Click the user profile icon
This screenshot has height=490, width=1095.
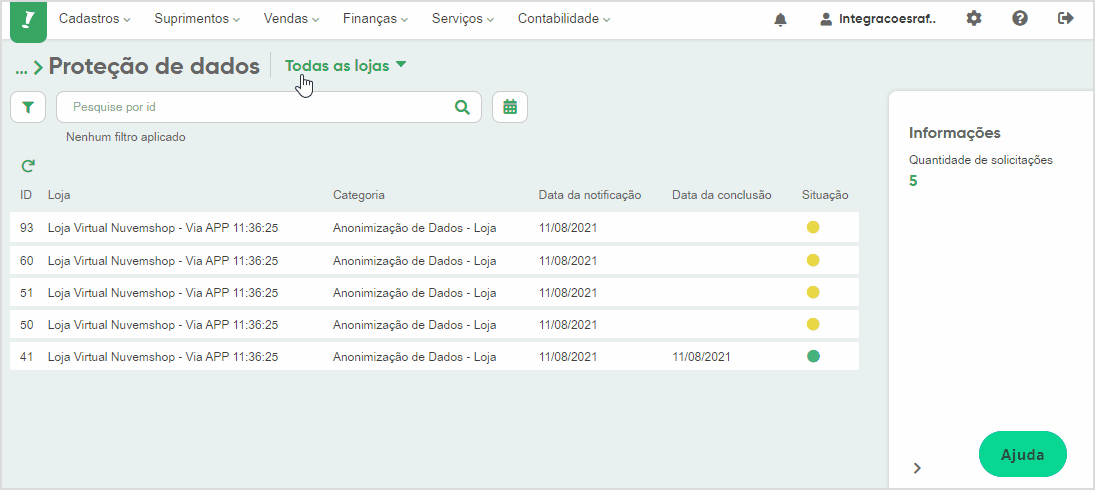click(826, 20)
